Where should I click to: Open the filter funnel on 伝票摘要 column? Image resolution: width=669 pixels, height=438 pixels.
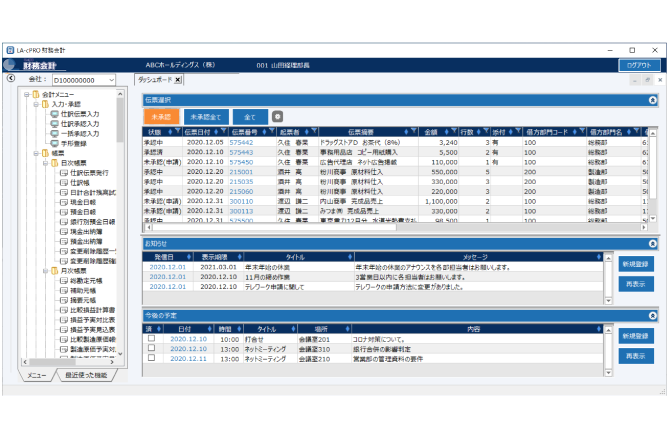[413, 131]
